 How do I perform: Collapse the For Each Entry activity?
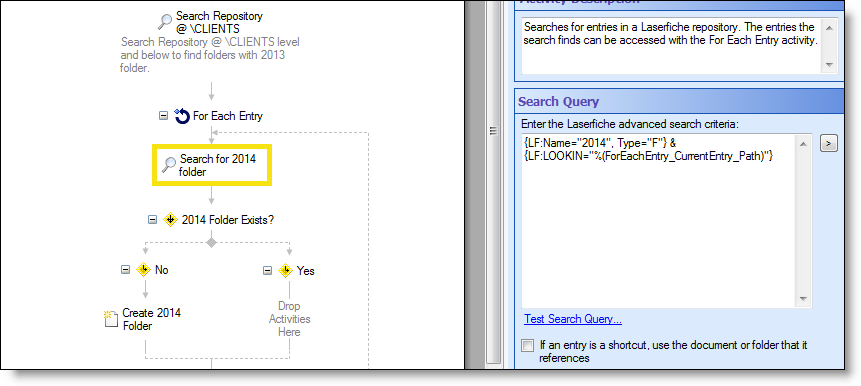point(163,116)
